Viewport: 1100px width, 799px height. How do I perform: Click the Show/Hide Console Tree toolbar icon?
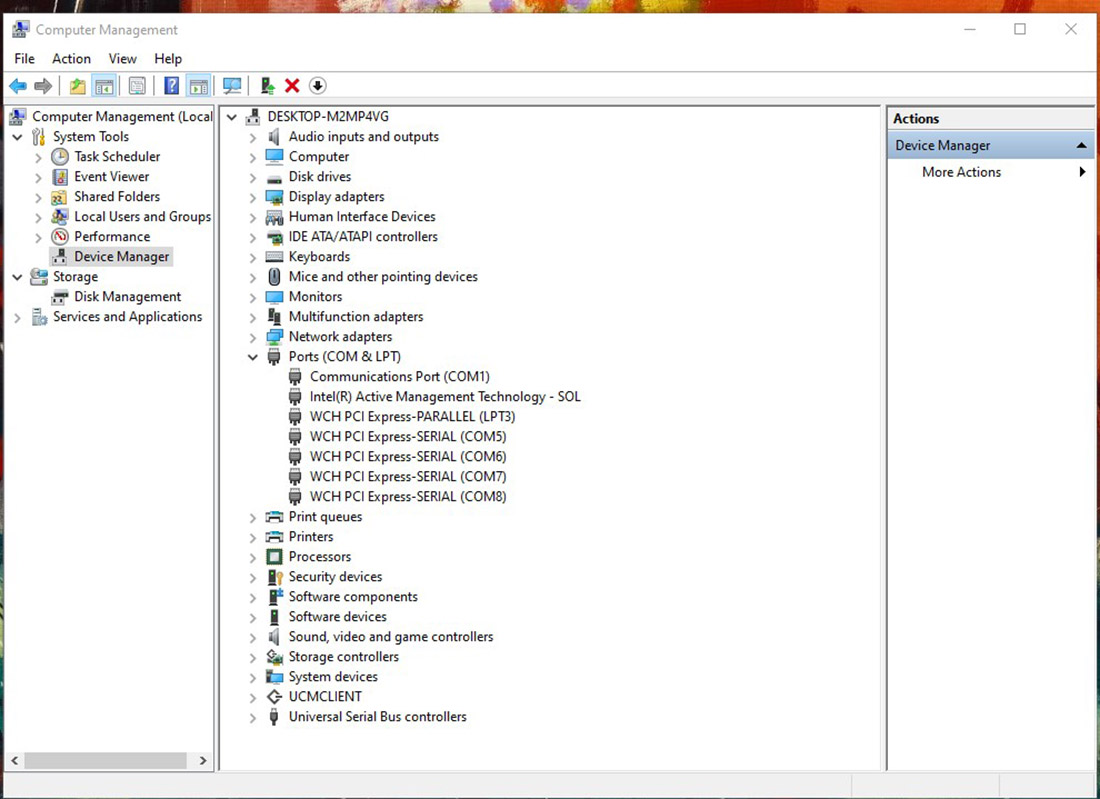[103, 86]
